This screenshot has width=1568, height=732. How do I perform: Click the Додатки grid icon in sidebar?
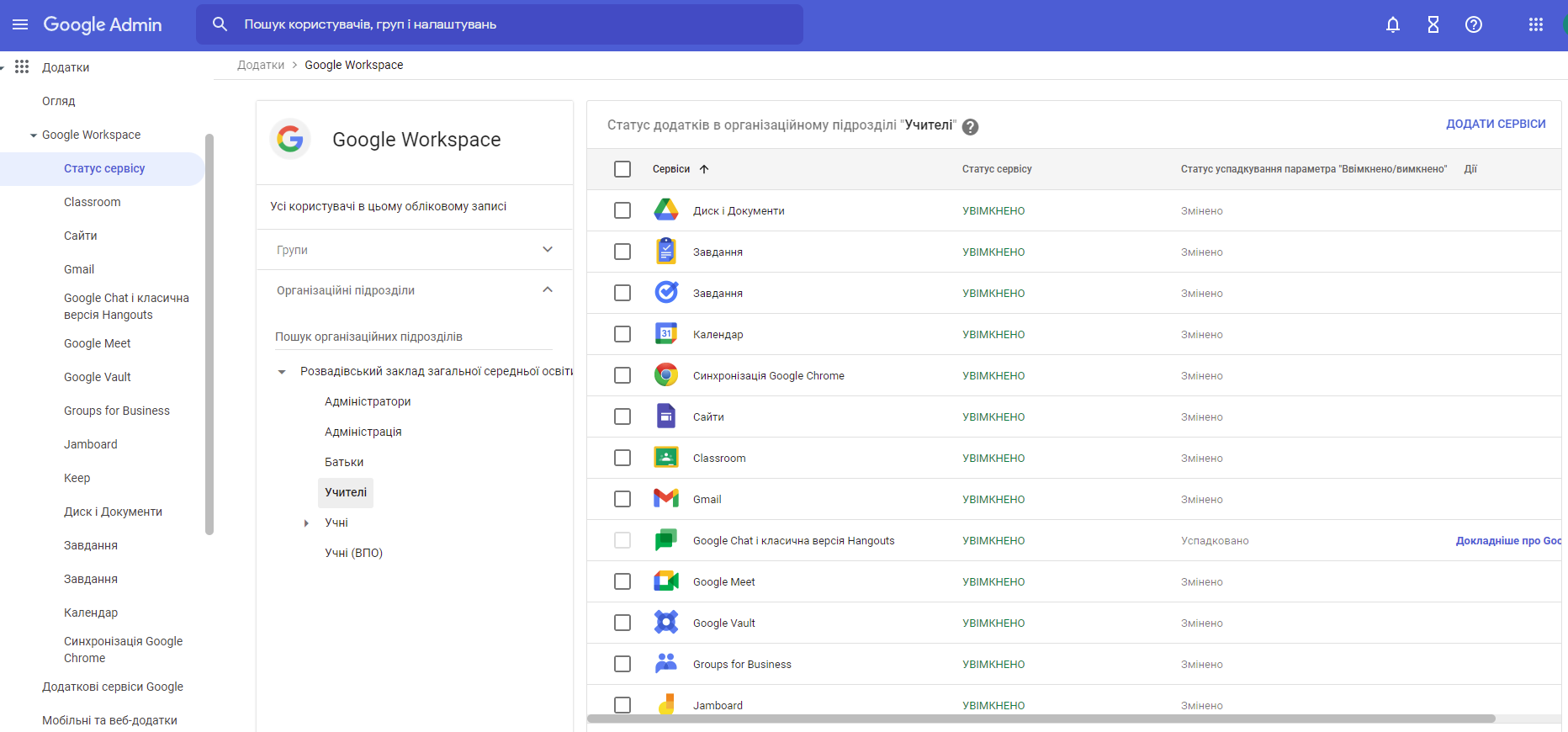point(22,66)
